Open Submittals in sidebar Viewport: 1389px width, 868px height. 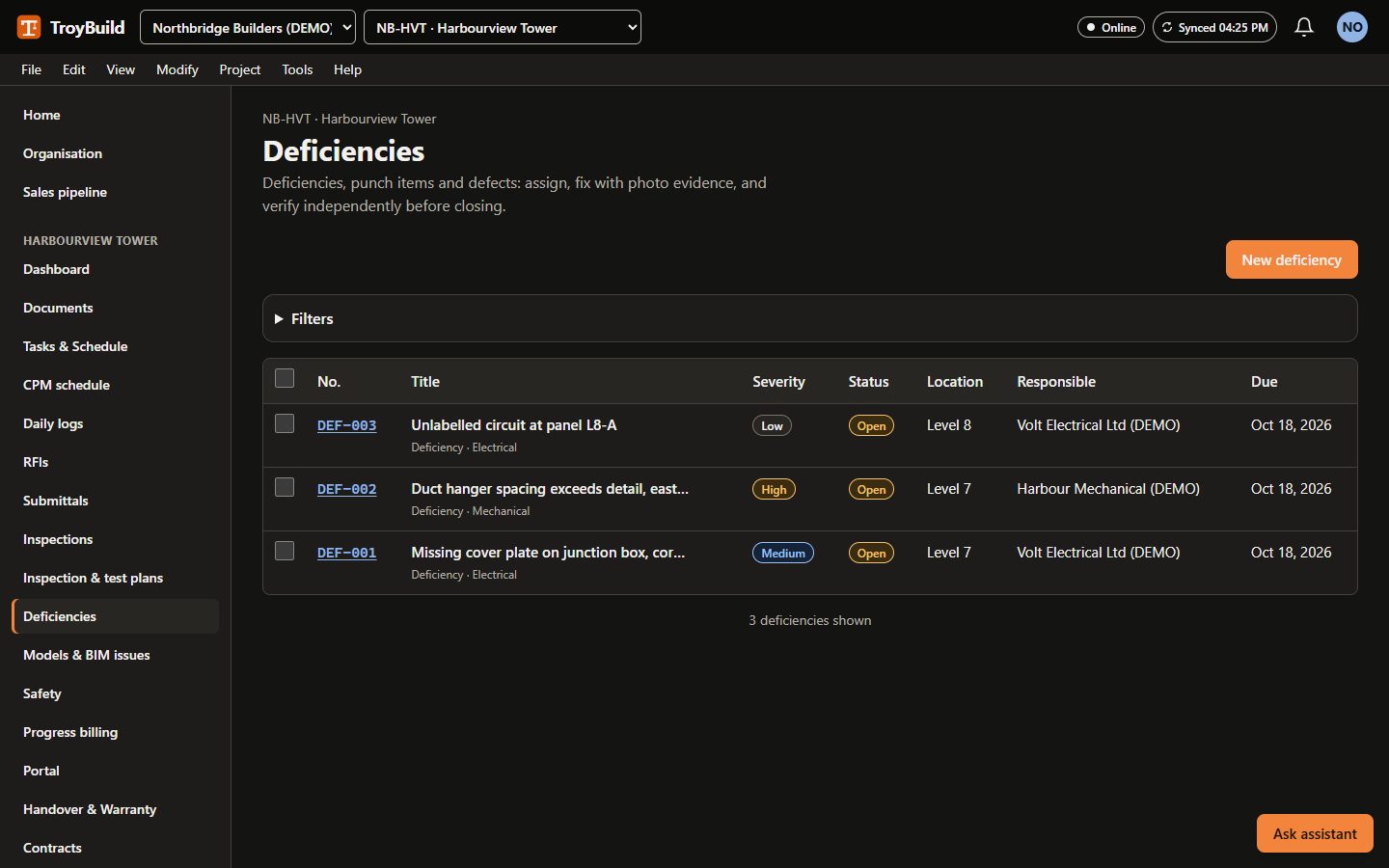[116, 501]
